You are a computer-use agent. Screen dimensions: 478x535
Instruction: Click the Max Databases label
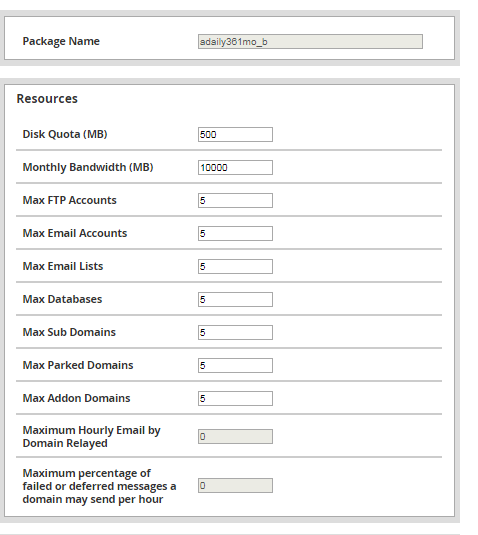[x=62, y=299]
